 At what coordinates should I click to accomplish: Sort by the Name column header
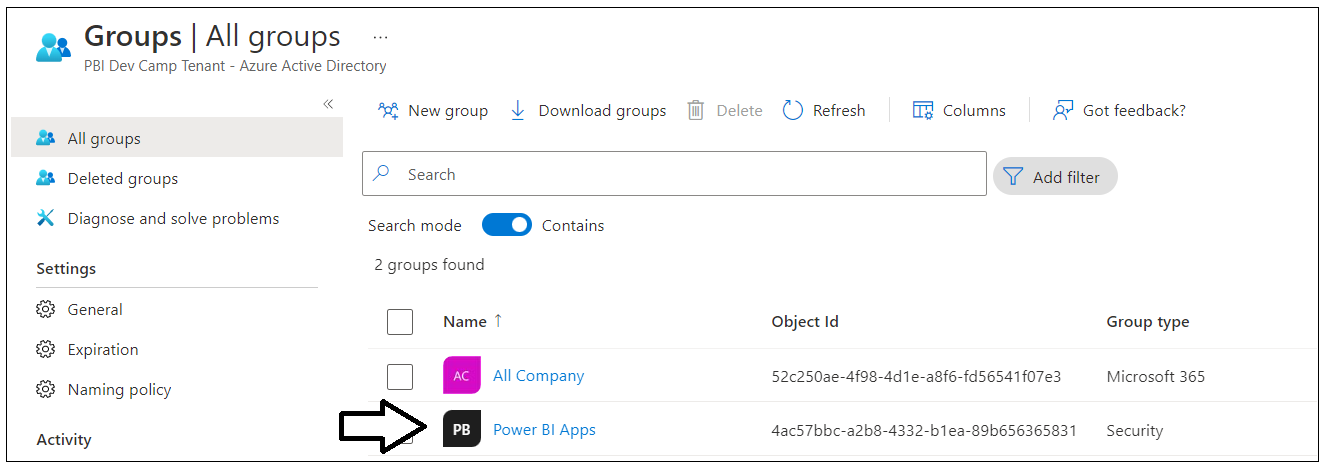pos(465,322)
